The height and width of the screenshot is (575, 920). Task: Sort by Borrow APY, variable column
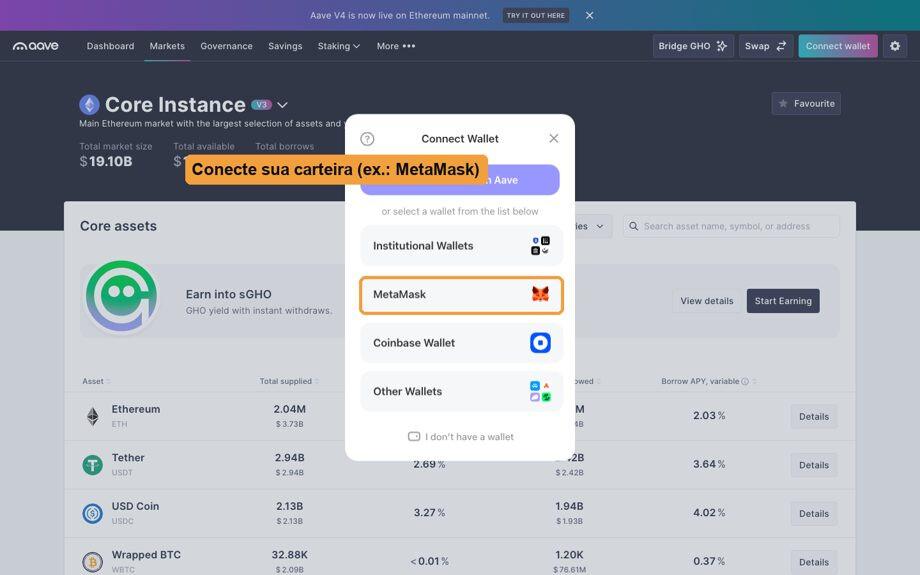pyautogui.click(x=709, y=381)
